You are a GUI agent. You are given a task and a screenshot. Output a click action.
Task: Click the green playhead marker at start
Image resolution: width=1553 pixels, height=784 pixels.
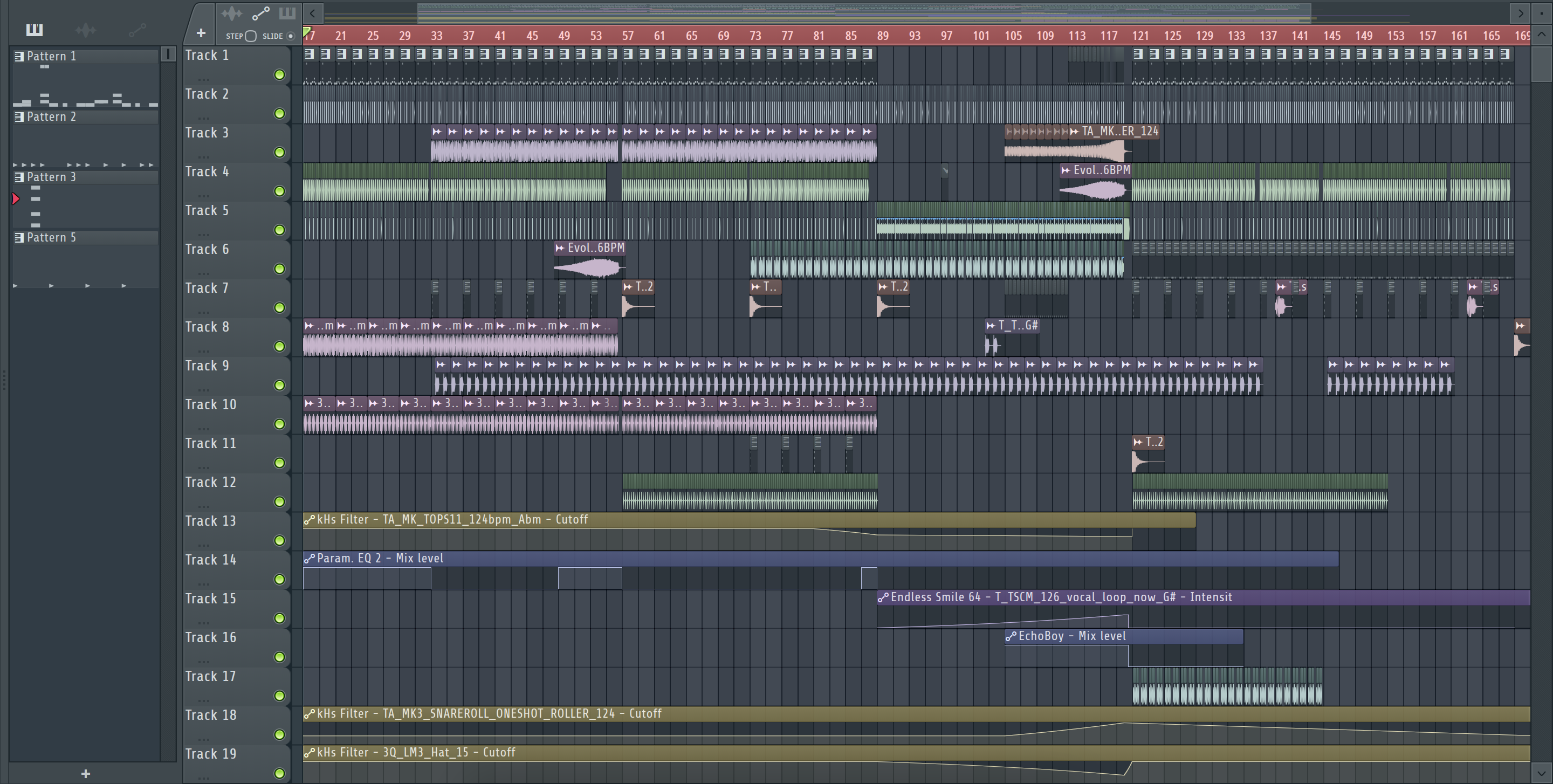(307, 32)
